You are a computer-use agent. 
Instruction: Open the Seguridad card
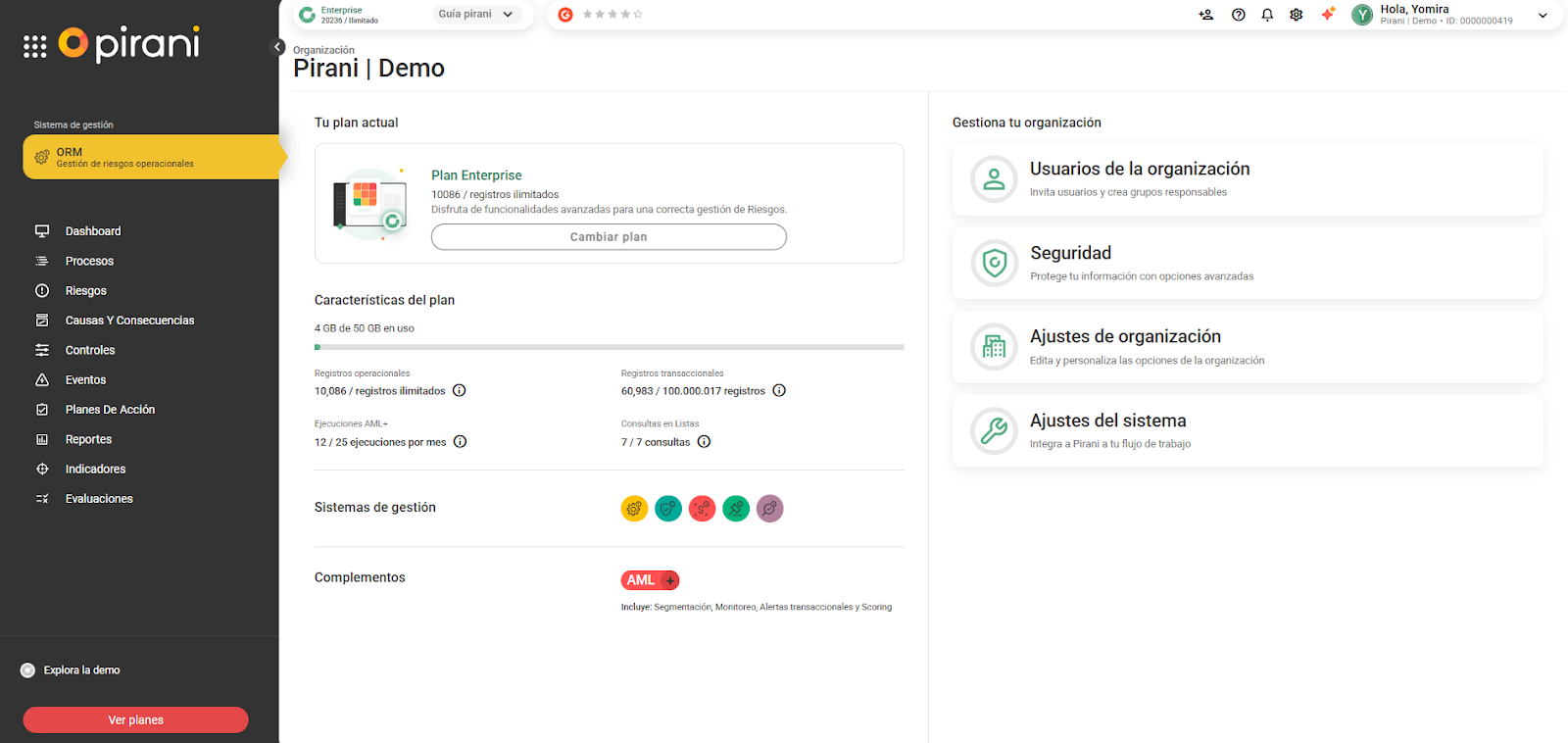coord(1248,264)
